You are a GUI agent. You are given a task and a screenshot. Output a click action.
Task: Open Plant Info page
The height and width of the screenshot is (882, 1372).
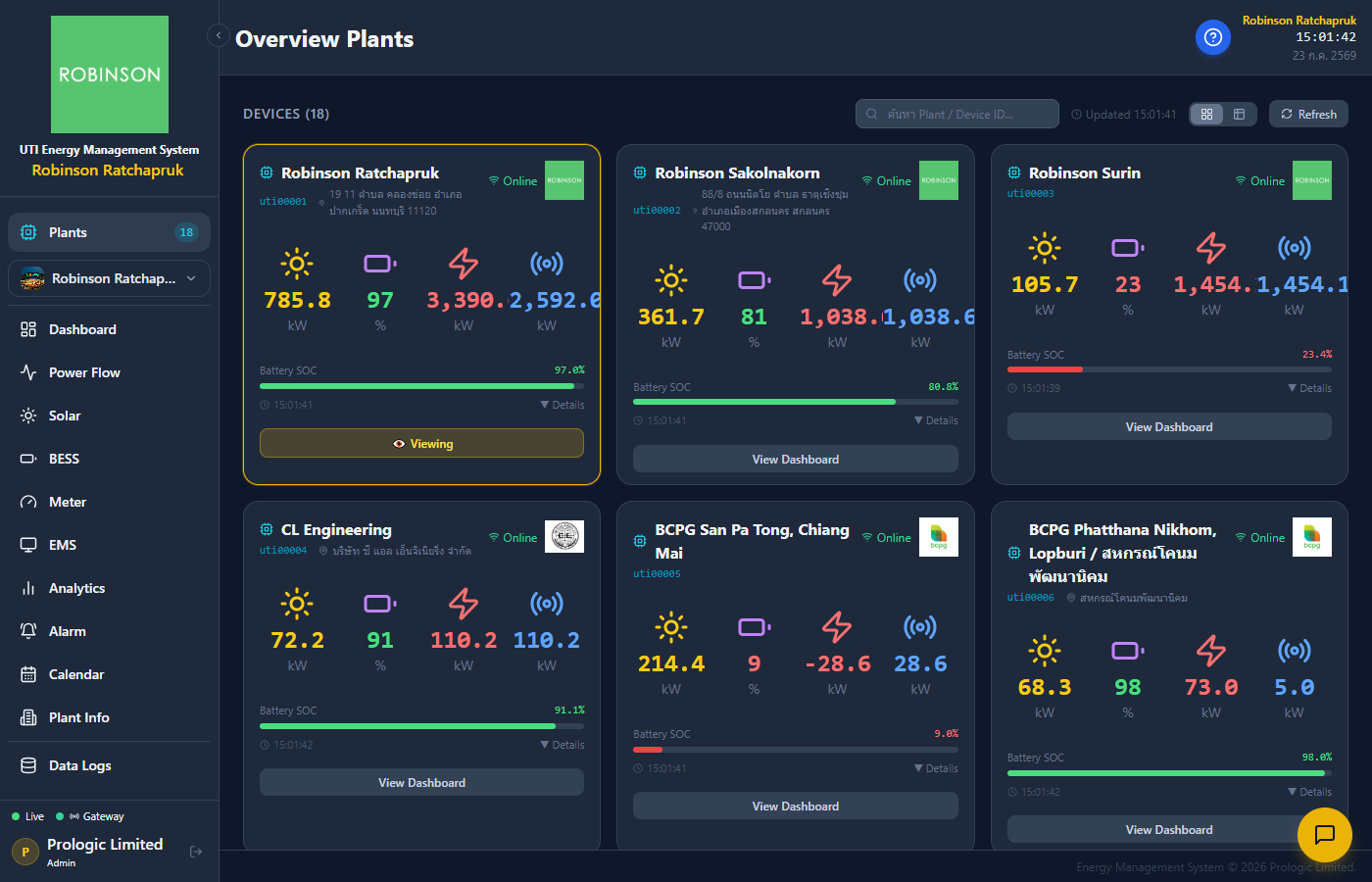pos(110,717)
